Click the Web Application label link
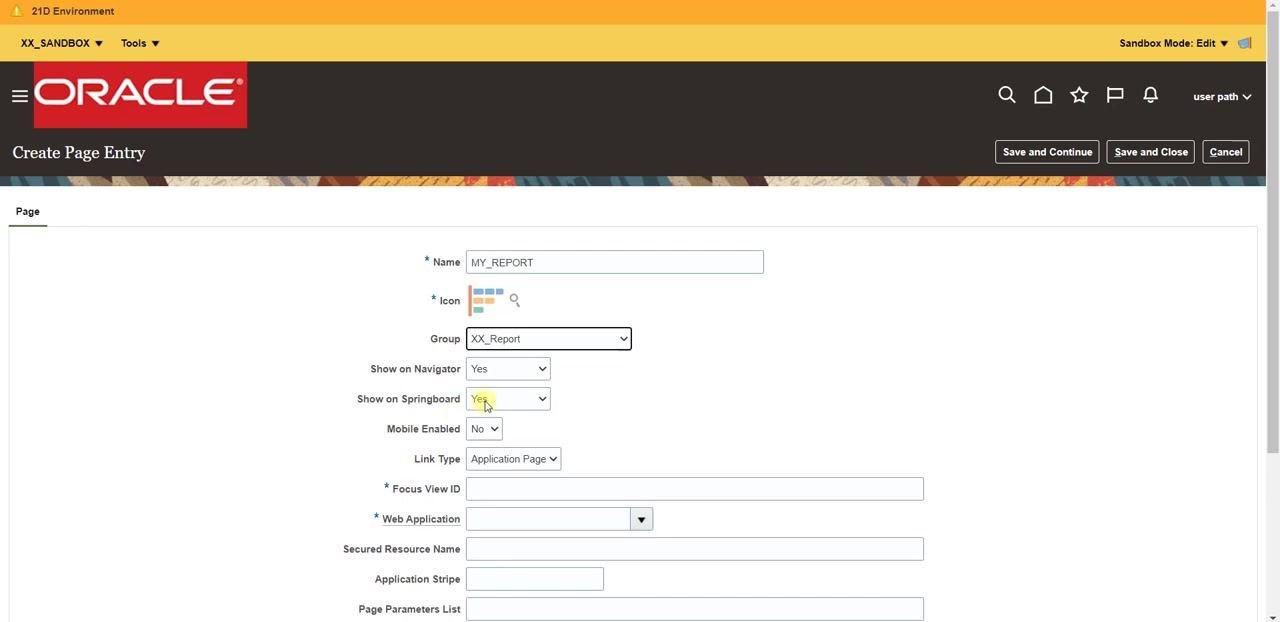The width and height of the screenshot is (1280, 622). point(421,519)
